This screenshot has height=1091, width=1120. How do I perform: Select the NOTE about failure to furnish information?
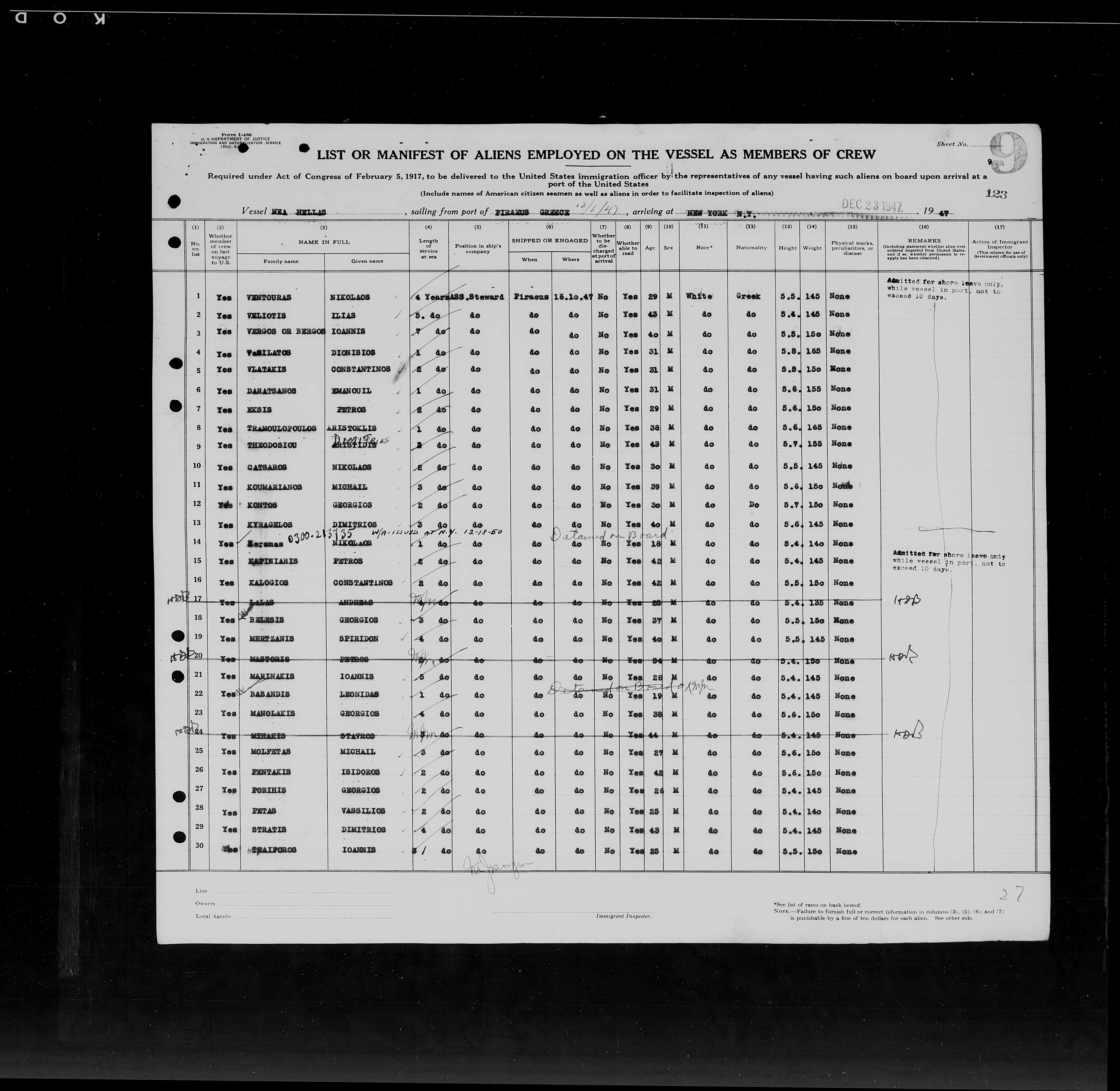[889, 915]
